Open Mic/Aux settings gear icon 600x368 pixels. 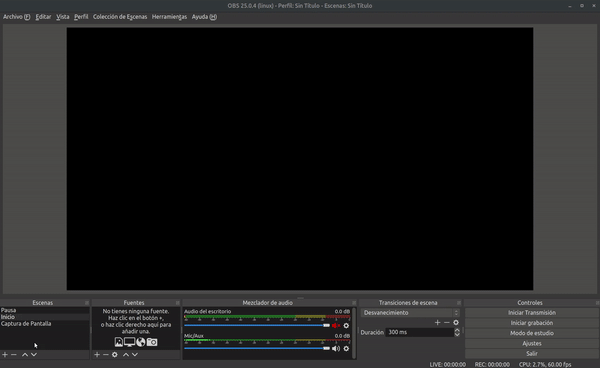[x=346, y=348]
